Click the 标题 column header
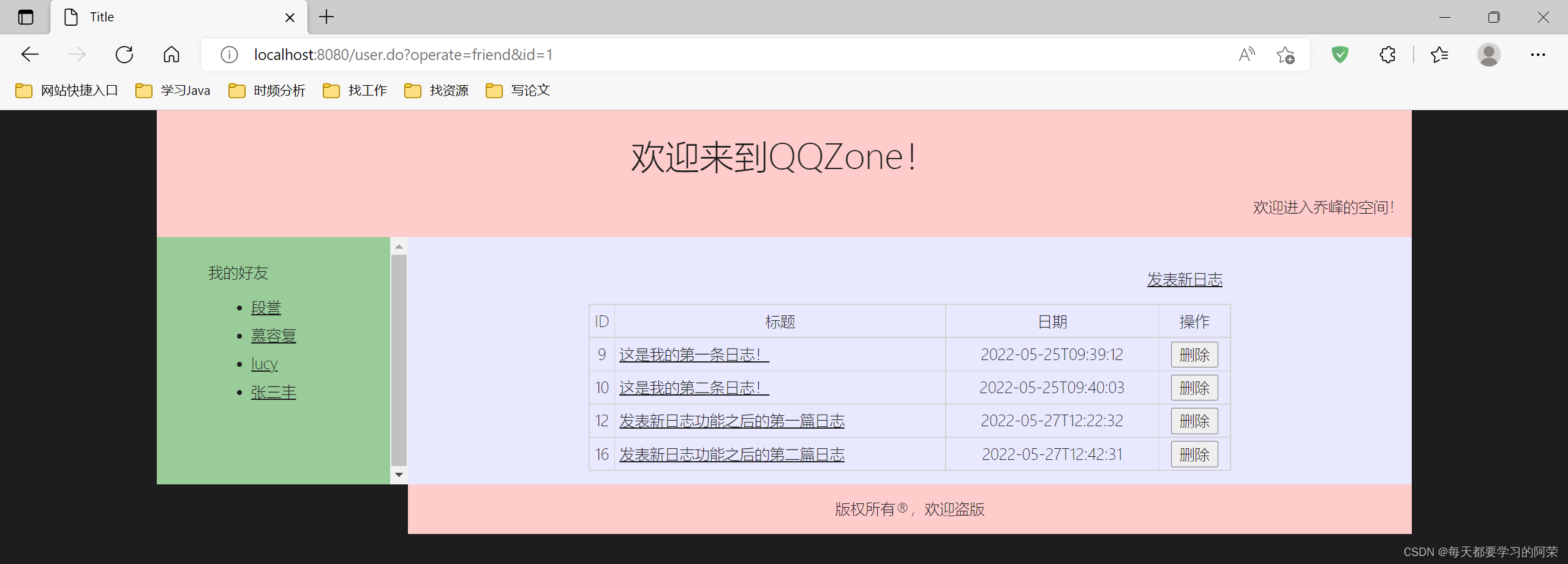This screenshot has width=1568, height=564. pos(780,321)
